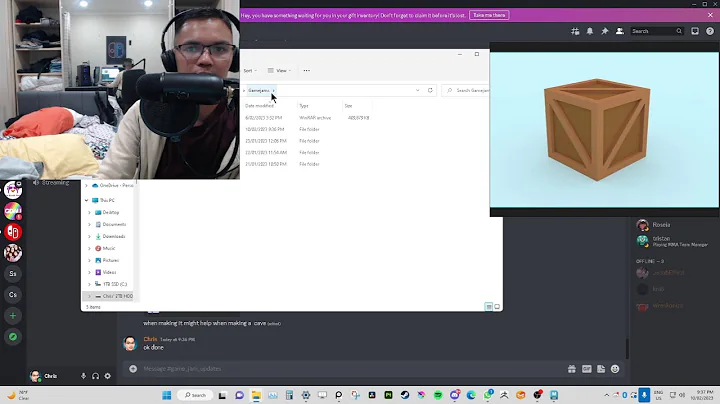
Task: Open the red Nintendo Switch server icon
Action: (x=13, y=232)
